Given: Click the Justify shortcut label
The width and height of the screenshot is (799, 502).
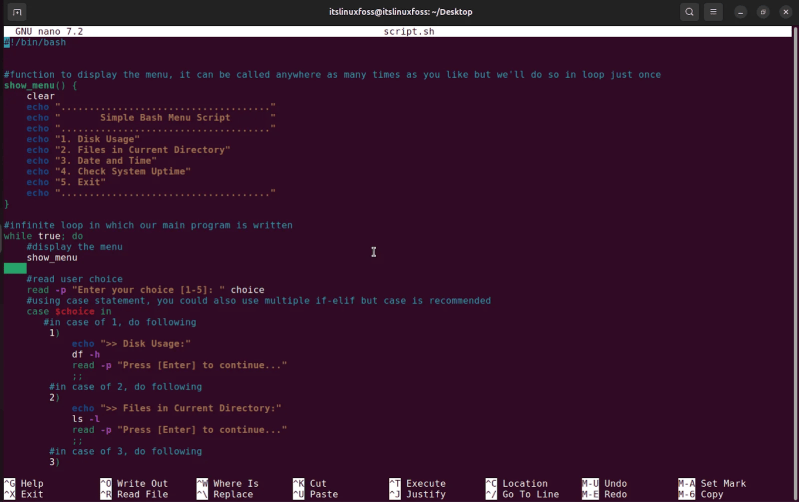Looking at the screenshot, I should pos(426,494).
